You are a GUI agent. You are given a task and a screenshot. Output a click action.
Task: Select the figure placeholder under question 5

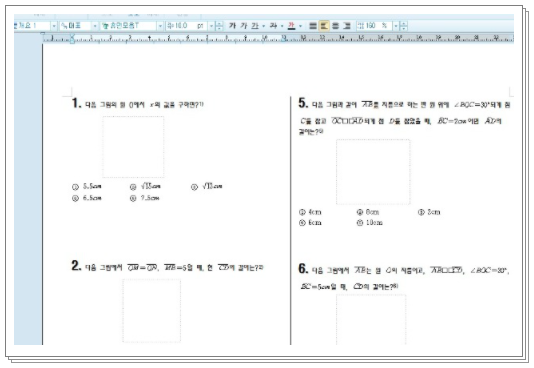click(x=373, y=172)
